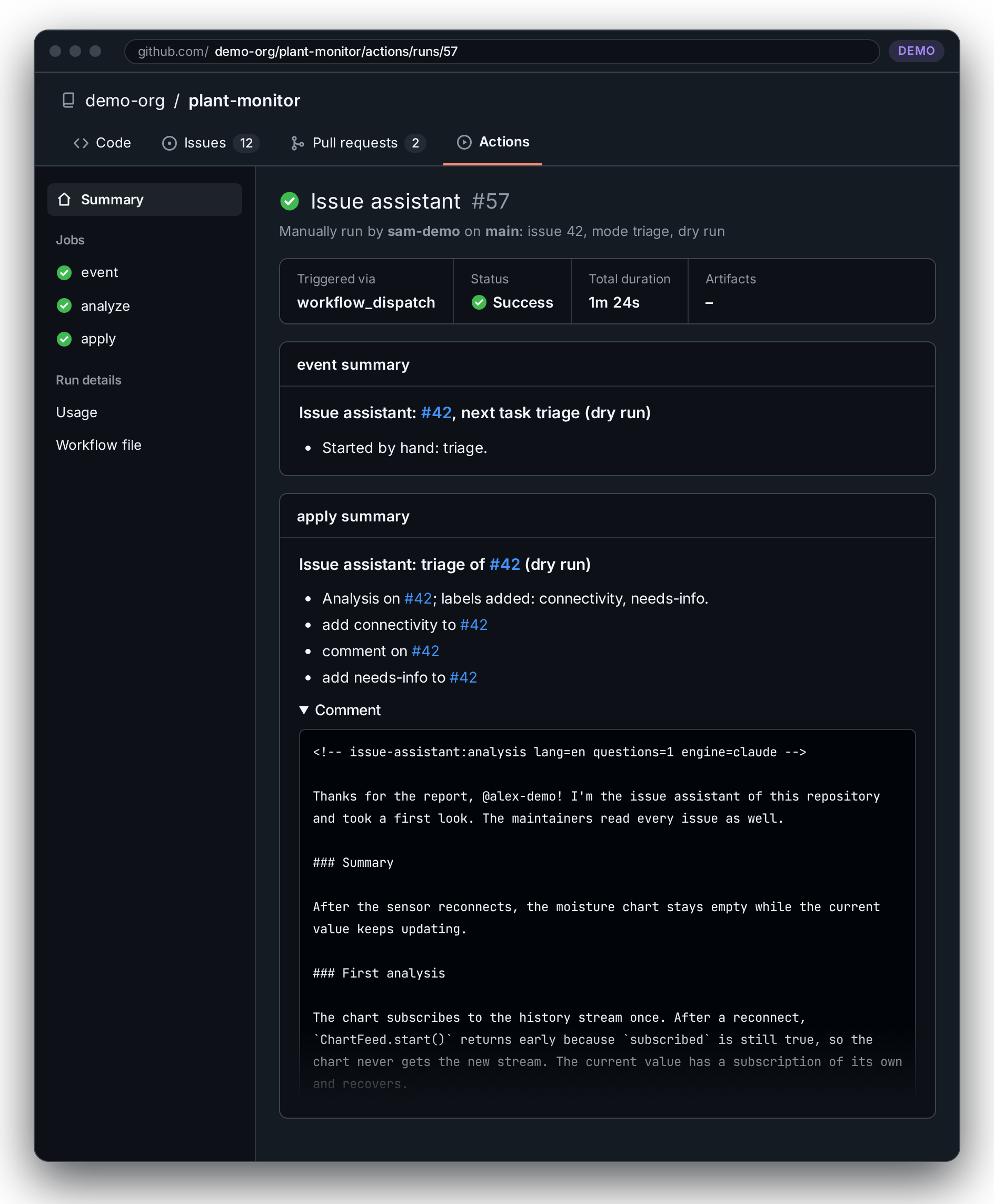Image resolution: width=994 pixels, height=1204 pixels.
Task: Click the green check icon beside apply job
Action: (64, 339)
